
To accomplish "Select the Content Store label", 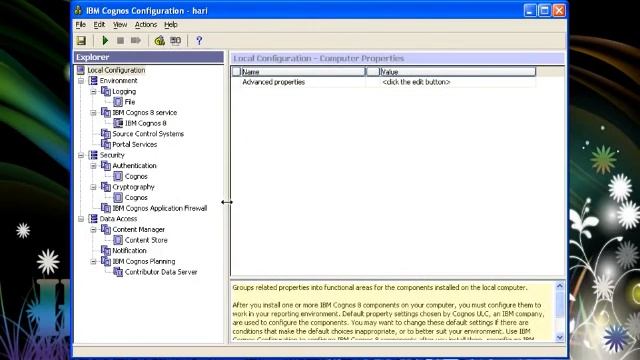I will (x=146, y=240).
